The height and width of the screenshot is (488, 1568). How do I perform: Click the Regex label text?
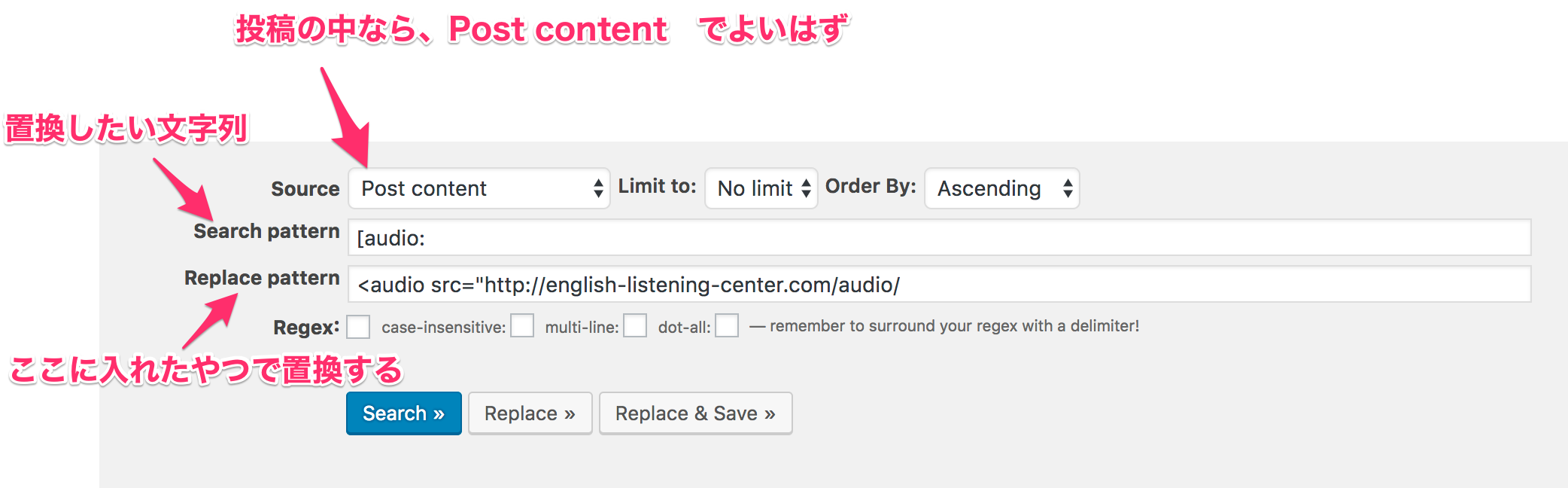[306, 328]
